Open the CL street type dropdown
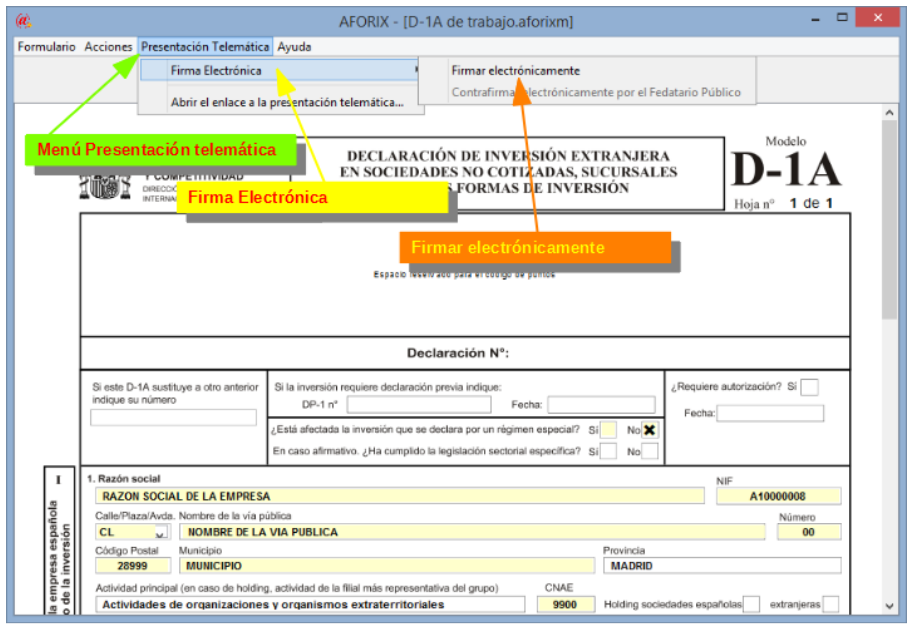This screenshot has height=631, width=912. coord(161,533)
